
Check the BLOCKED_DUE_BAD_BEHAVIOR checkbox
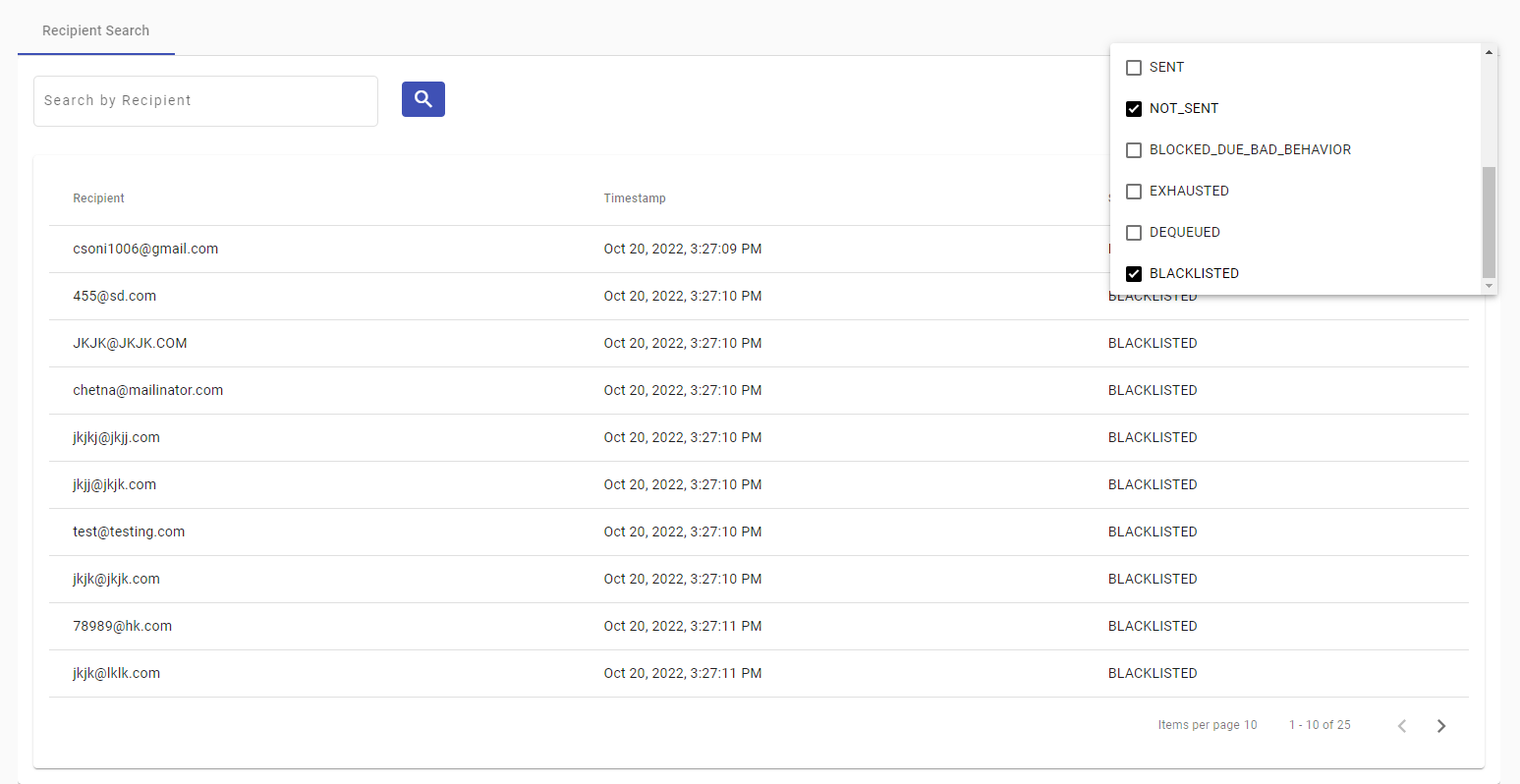point(1134,150)
